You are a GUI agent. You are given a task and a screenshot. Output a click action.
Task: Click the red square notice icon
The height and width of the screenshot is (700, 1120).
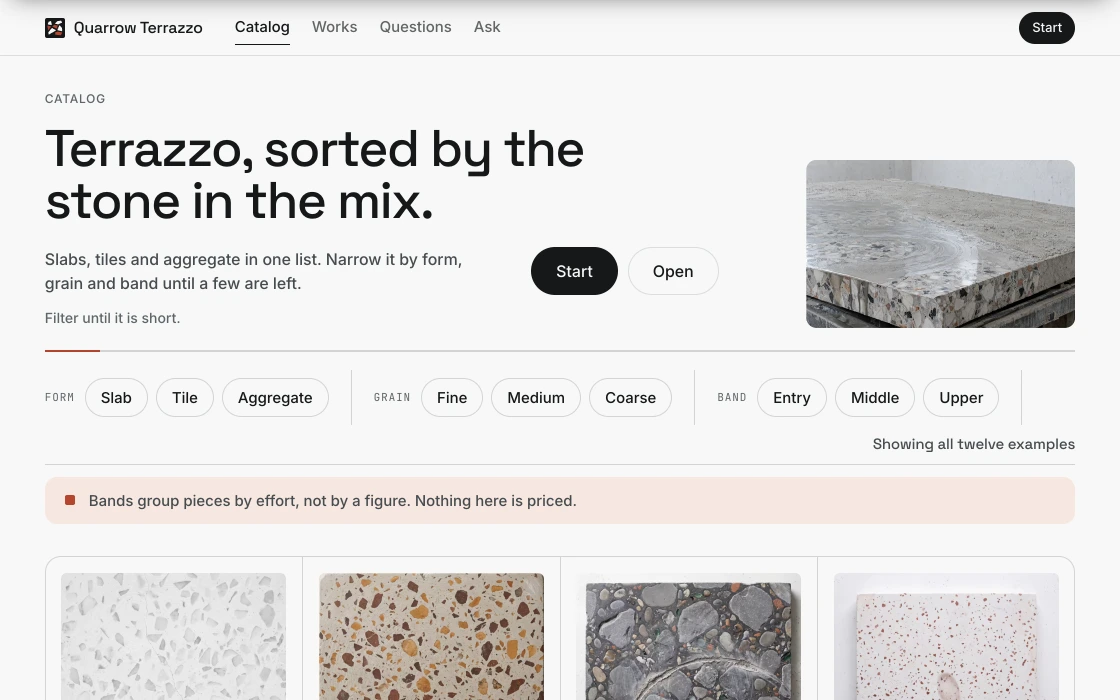coord(70,500)
